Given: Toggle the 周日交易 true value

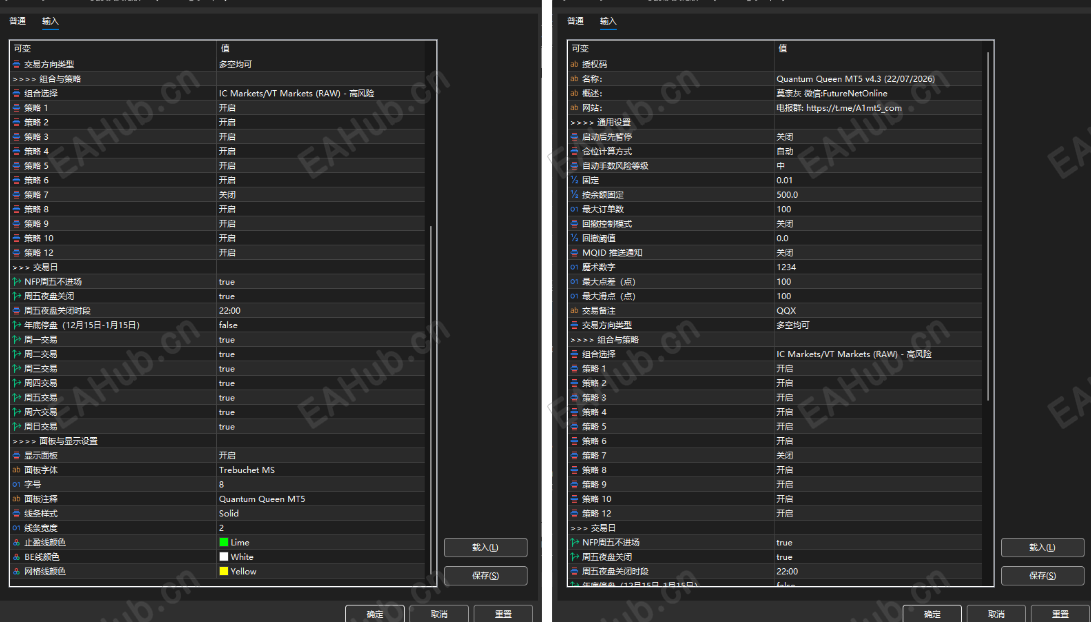Looking at the screenshot, I should [321, 426].
